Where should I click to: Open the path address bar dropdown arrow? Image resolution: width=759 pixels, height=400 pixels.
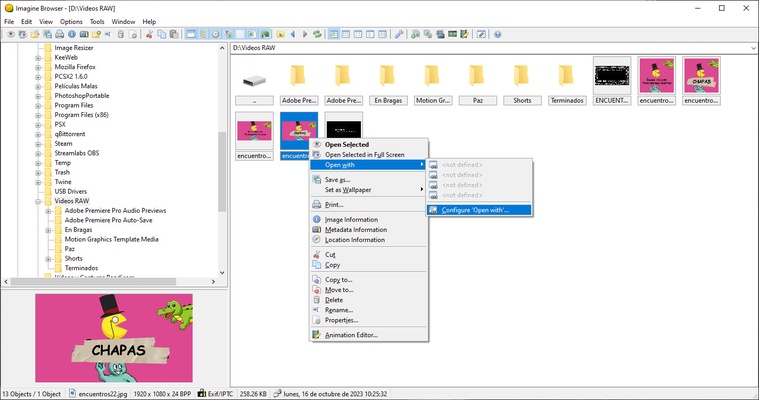[753, 48]
